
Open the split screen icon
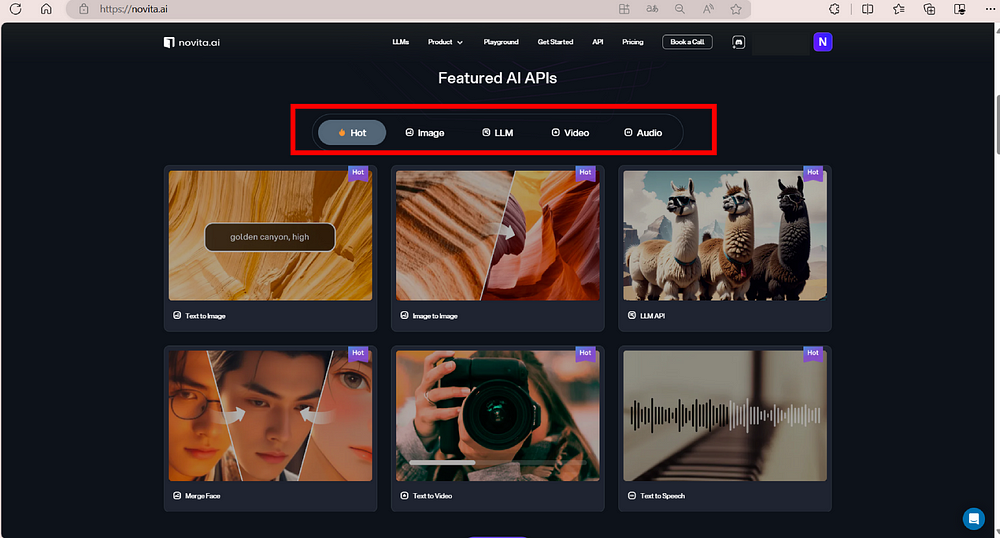(x=867, y=9)
